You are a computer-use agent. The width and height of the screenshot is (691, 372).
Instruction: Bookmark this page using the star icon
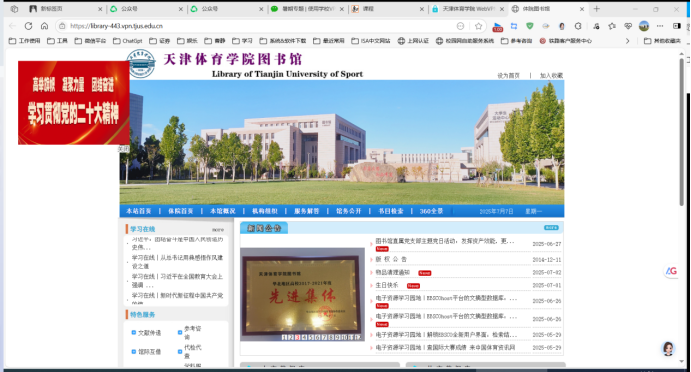click(479, 26)
